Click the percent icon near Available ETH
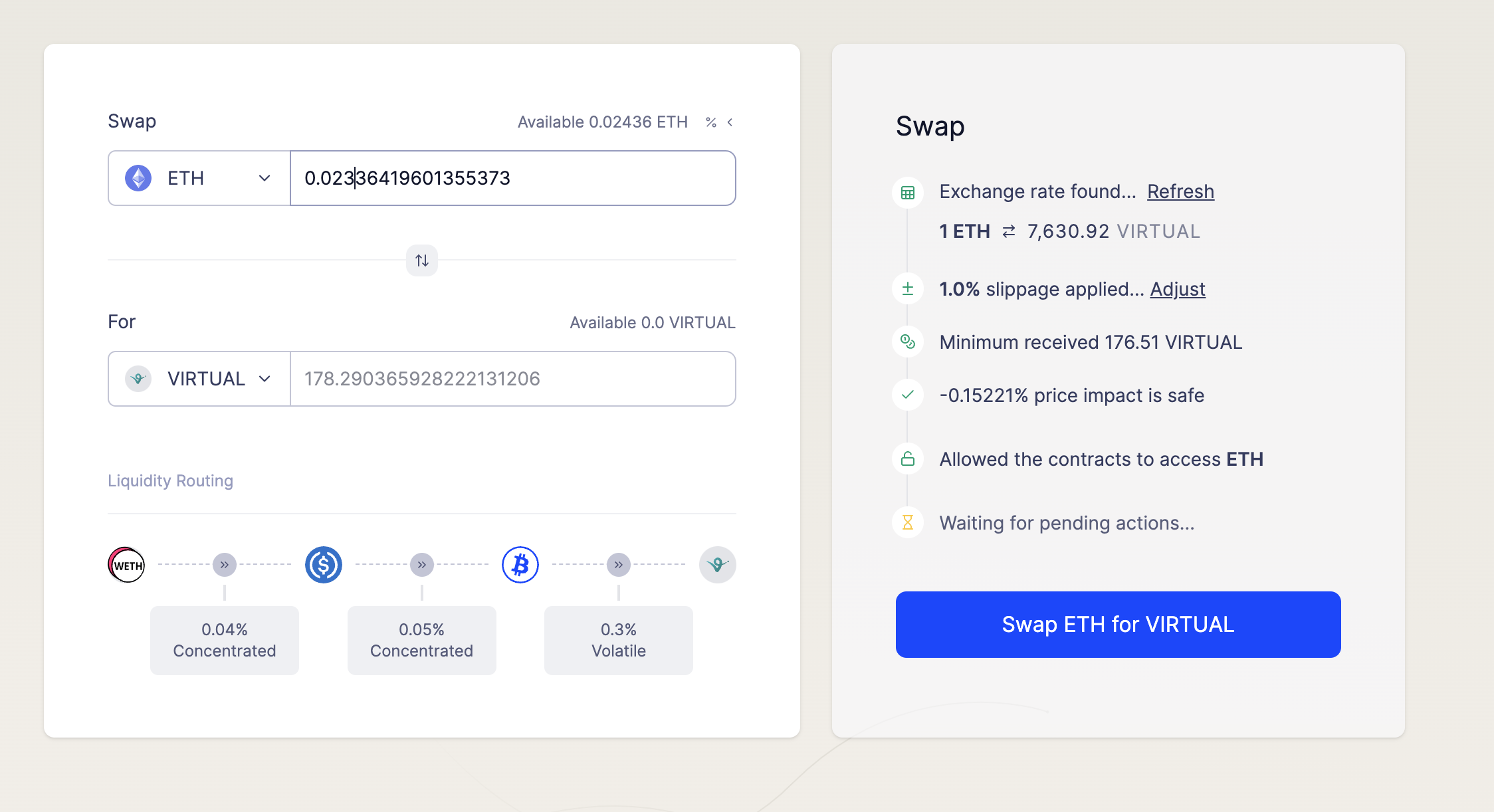The height and width of the screenshot is (812, 1494). (x=711, y=122)
